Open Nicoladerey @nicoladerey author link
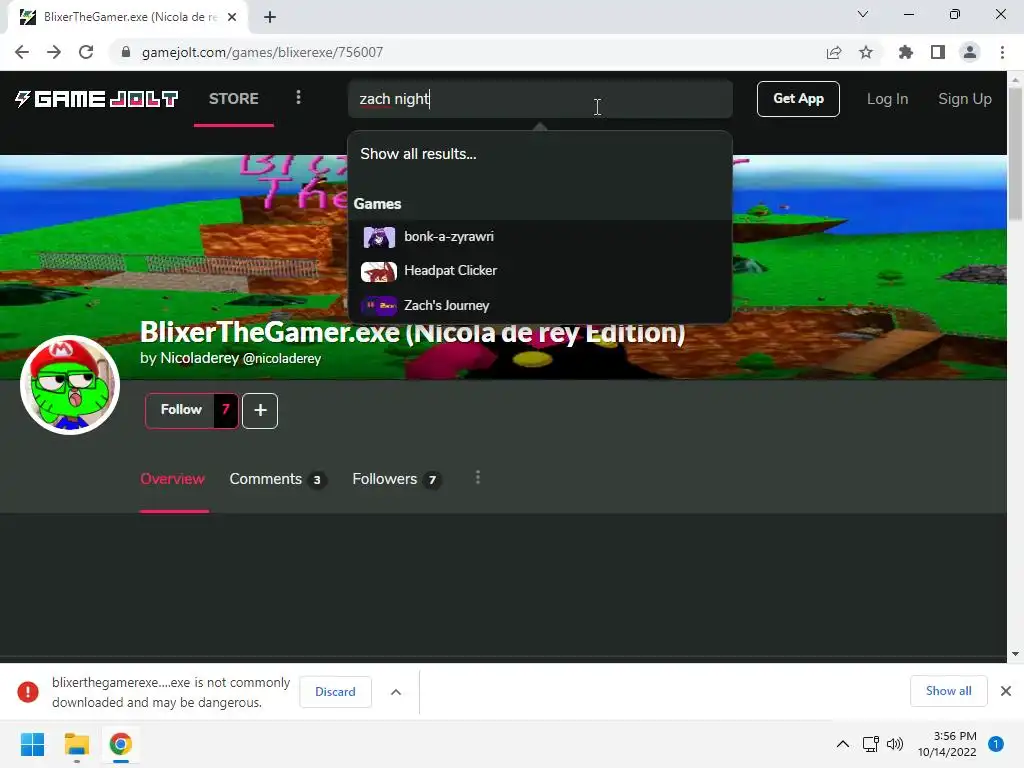Image resolution: width=1024 pixels, height=768 pixels. (x=240, y=359)
